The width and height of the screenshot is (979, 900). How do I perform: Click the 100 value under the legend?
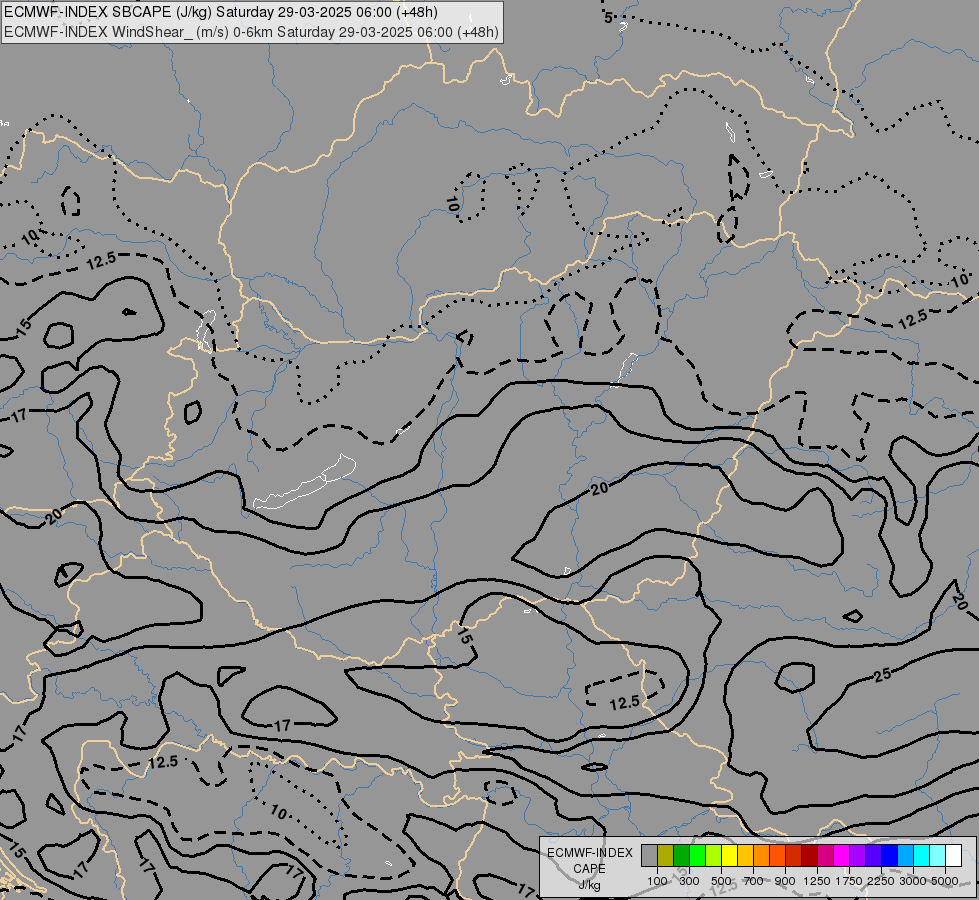(657, 881)
